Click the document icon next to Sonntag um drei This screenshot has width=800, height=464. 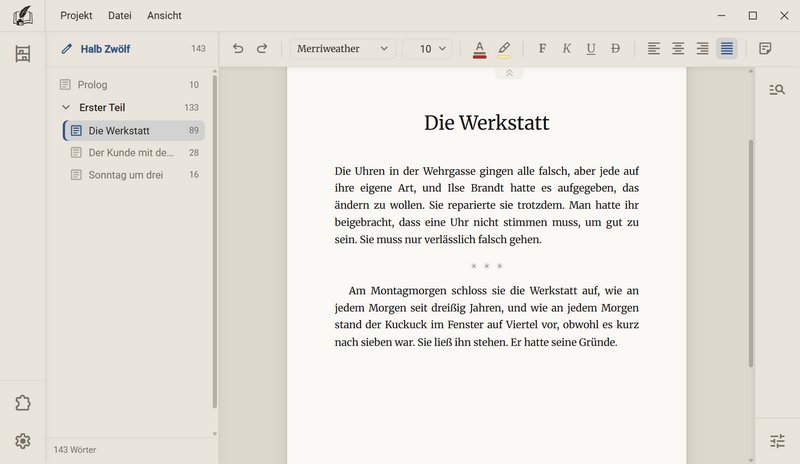click(x=76, y=175)
